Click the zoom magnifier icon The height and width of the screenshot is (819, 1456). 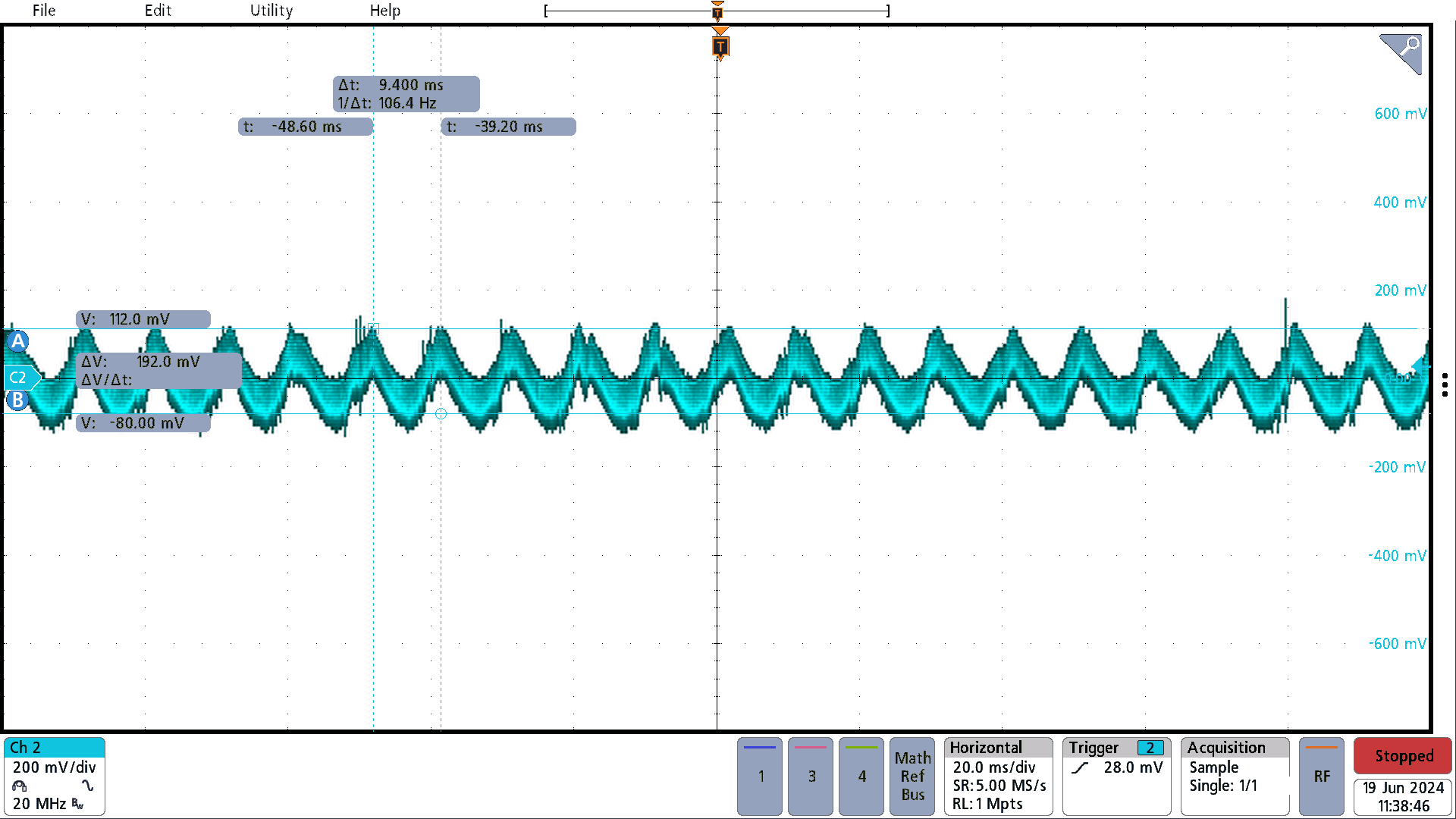[1401, 53]
